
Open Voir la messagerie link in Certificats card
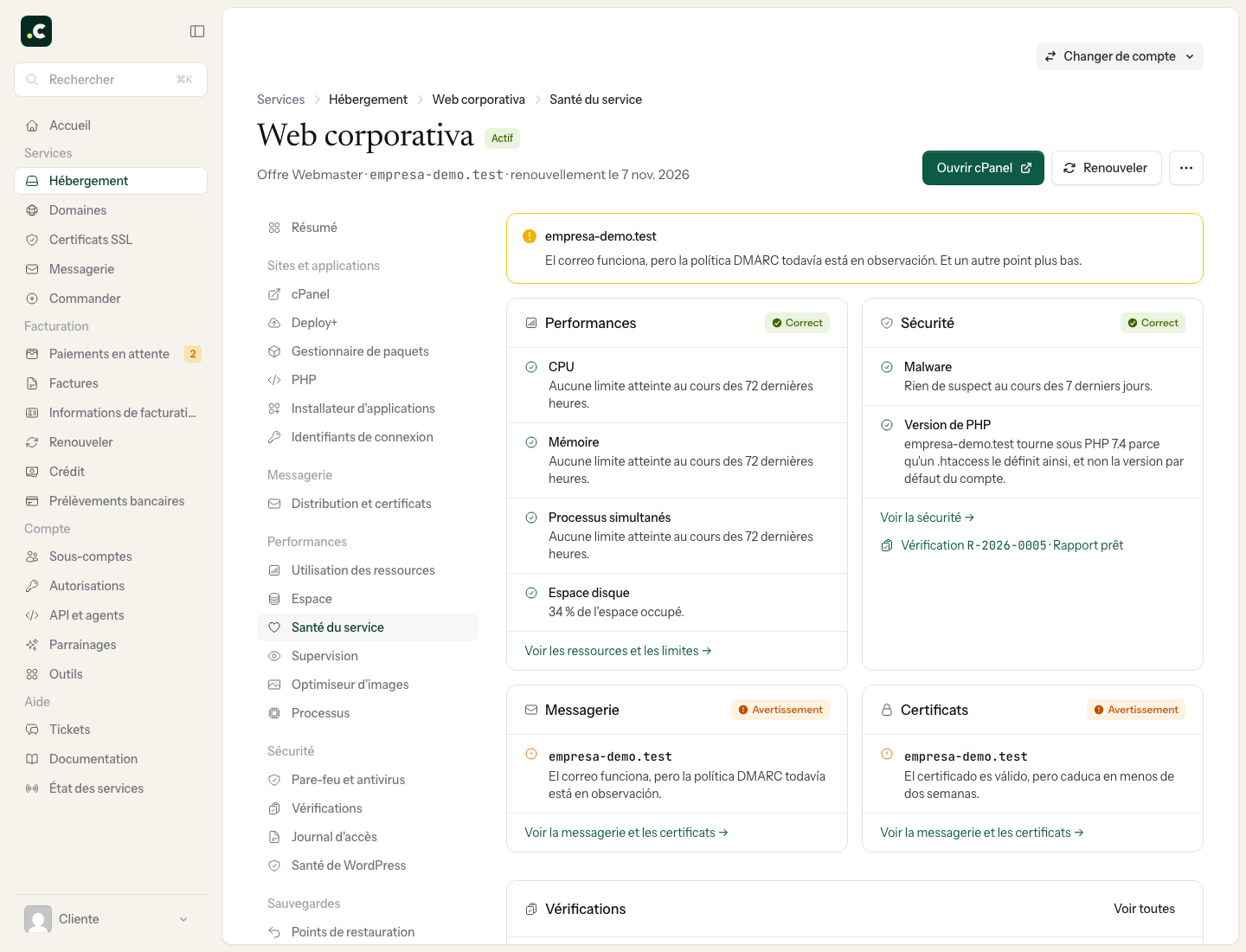coord(982,833)
